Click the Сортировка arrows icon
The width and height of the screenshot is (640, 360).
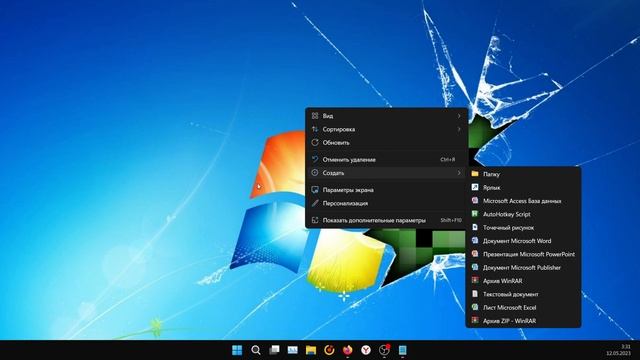(x=315, y=129)
